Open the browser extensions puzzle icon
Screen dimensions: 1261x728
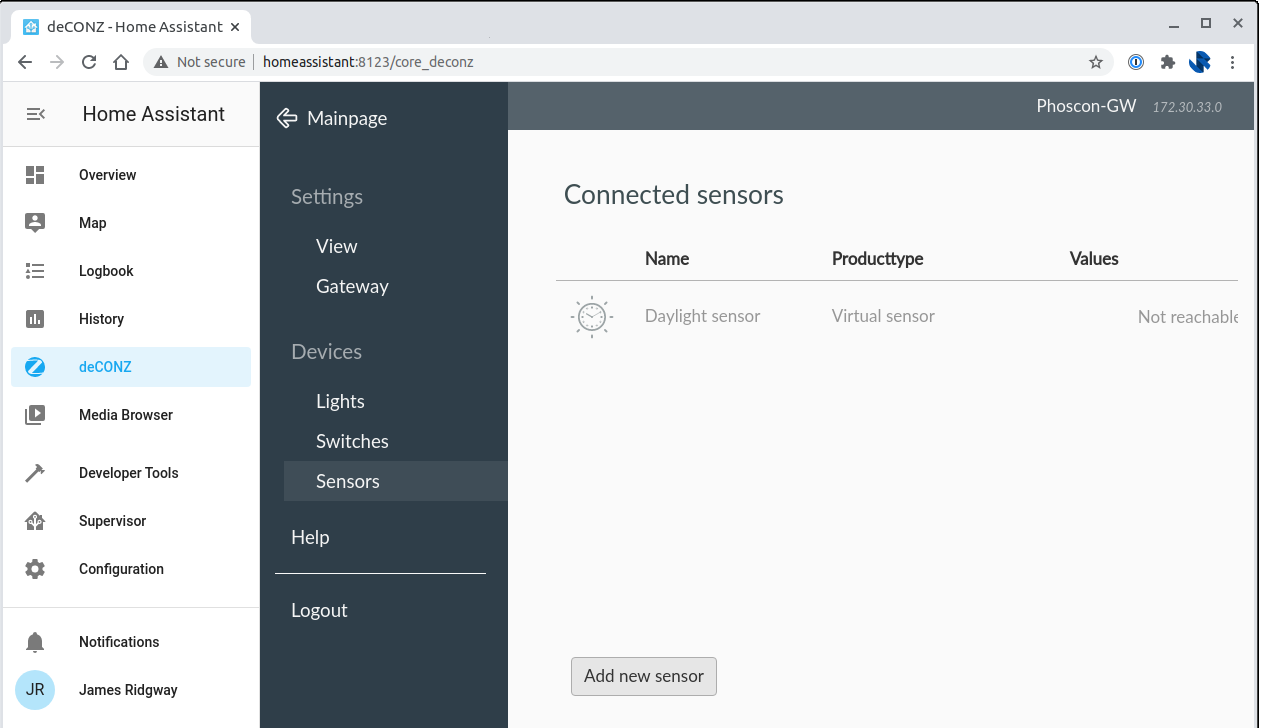pyautogui.click(x=1167, y=62)
